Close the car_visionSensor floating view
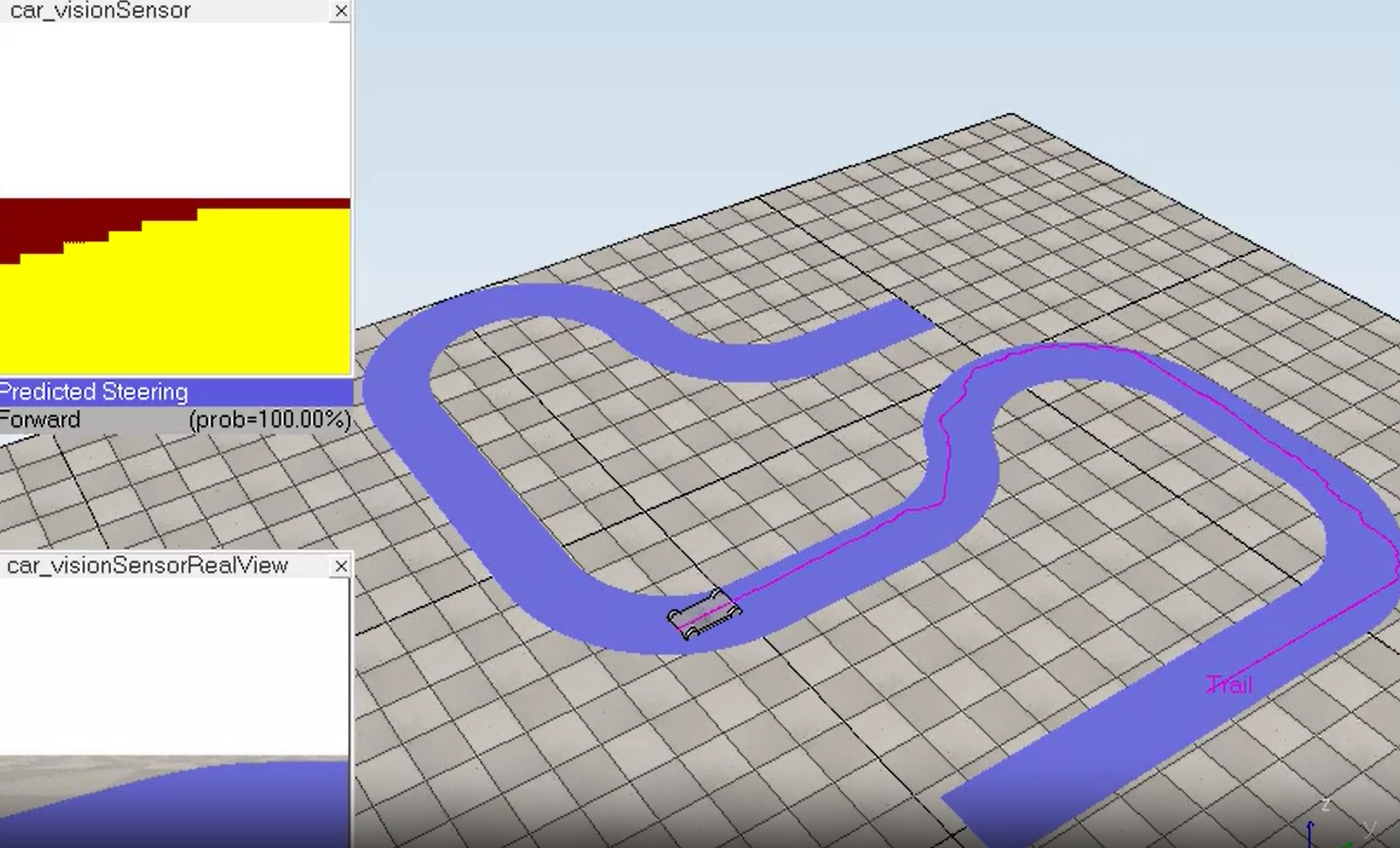The height and width of the screenshot is (848, 1400). 341,10
